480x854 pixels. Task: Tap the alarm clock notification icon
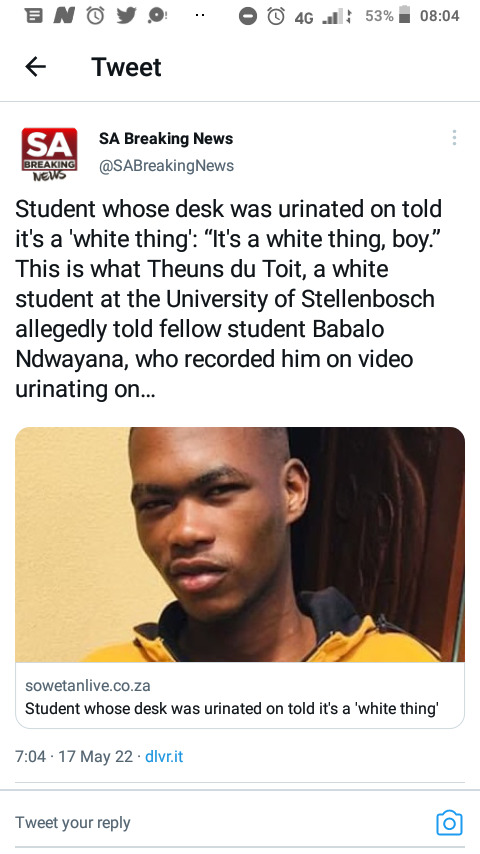(x=95, y=16)
